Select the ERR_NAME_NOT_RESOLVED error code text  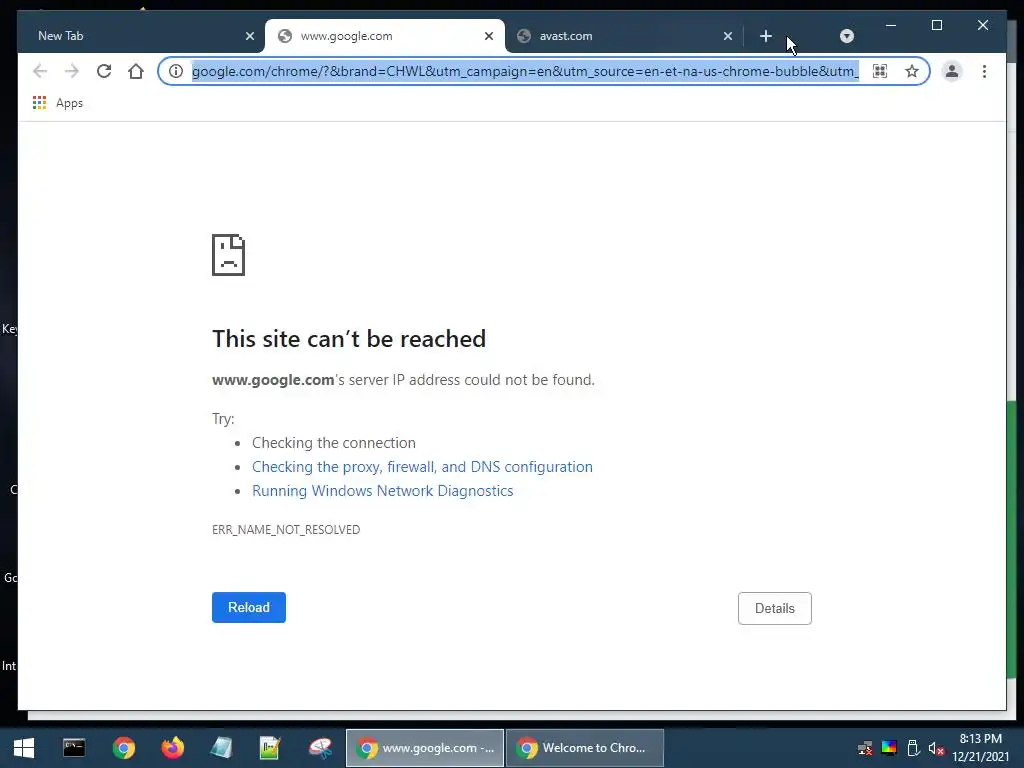pyautogui.click(x=286, y=530)
